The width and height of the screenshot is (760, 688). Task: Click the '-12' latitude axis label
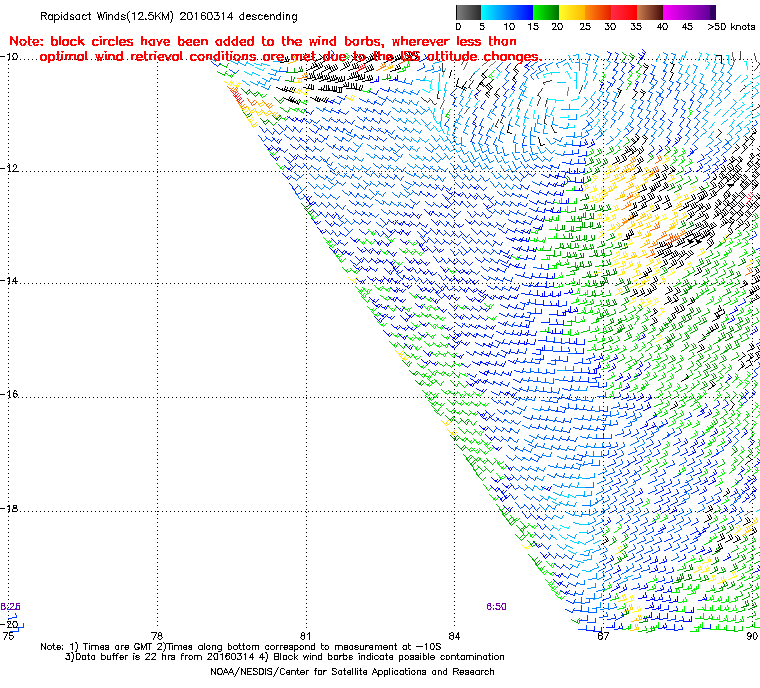pos(9,168)
